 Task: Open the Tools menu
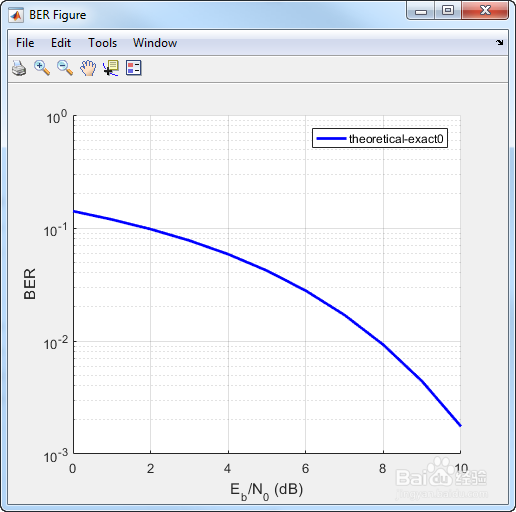102,43
